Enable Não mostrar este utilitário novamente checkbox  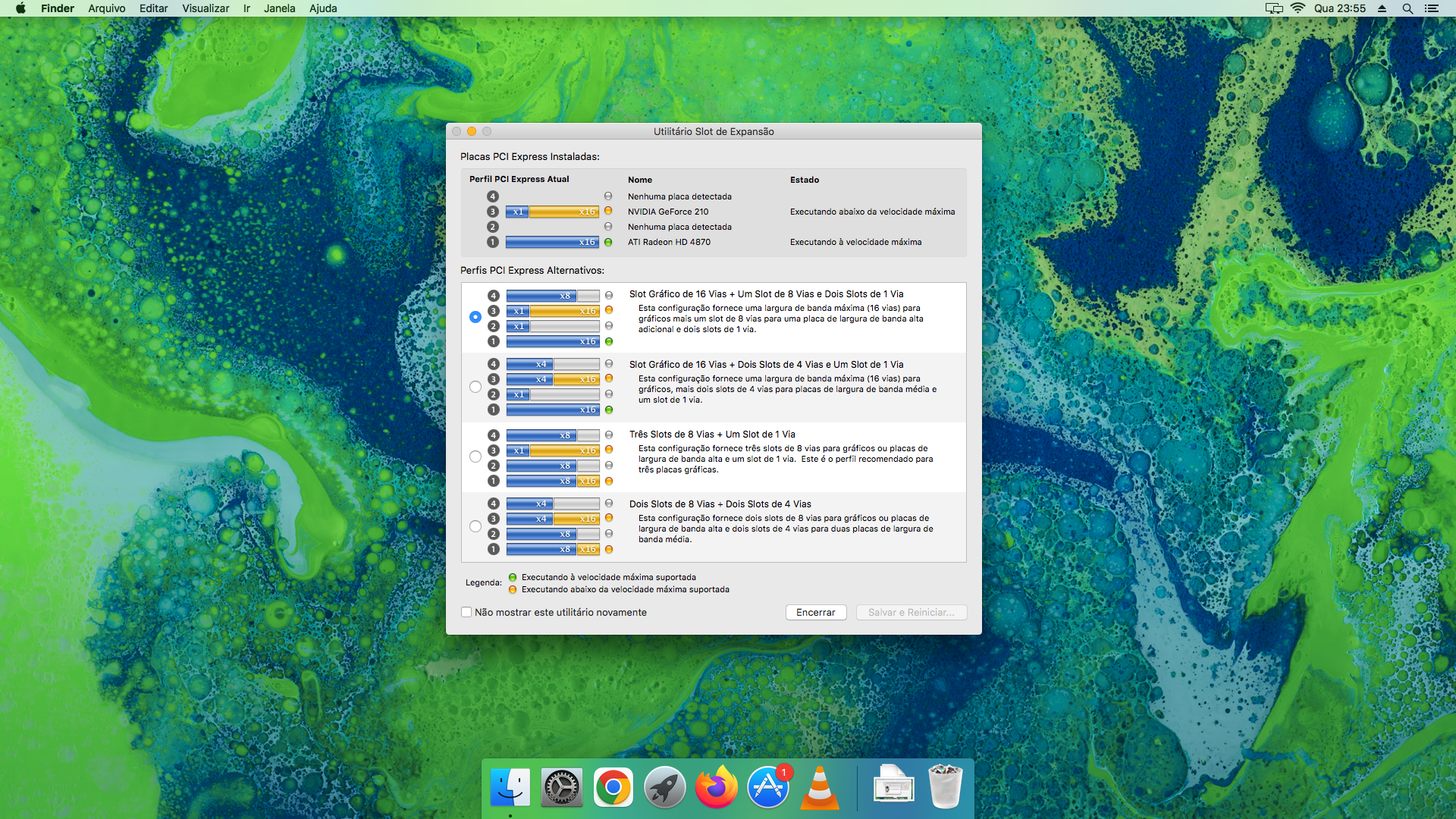coord(466,612)
